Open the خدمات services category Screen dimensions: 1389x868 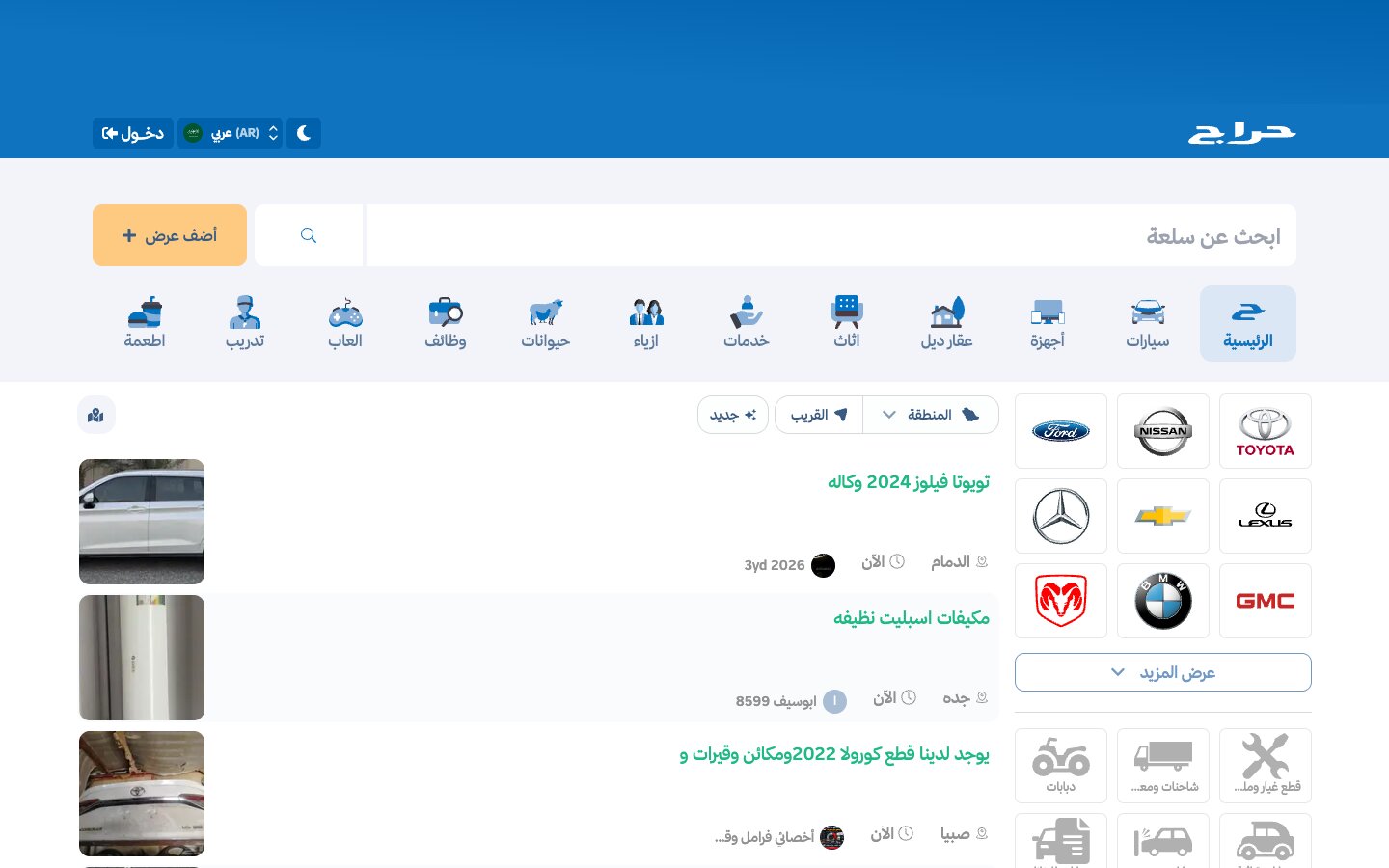[x=747, y=324]
